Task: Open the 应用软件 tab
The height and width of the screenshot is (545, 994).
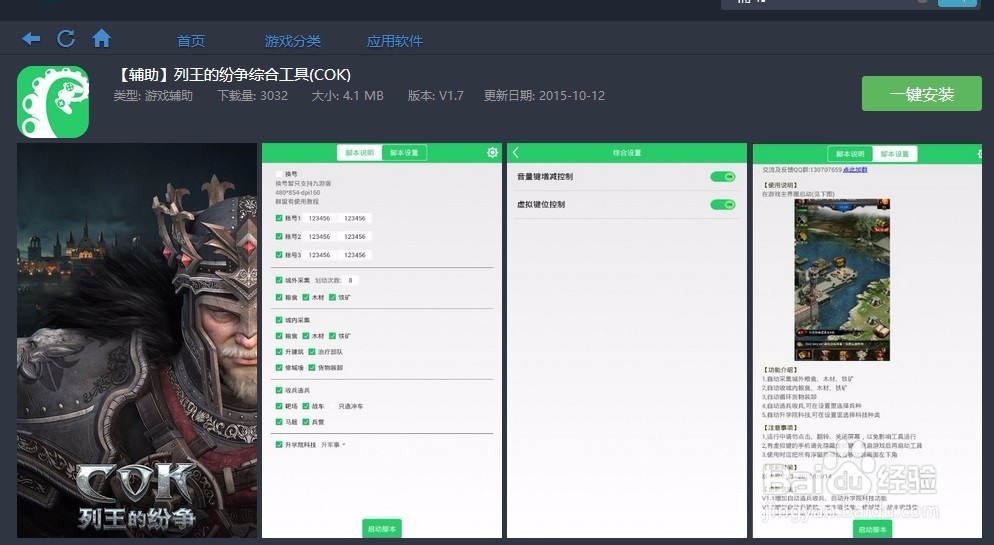Action: (394, 41)
